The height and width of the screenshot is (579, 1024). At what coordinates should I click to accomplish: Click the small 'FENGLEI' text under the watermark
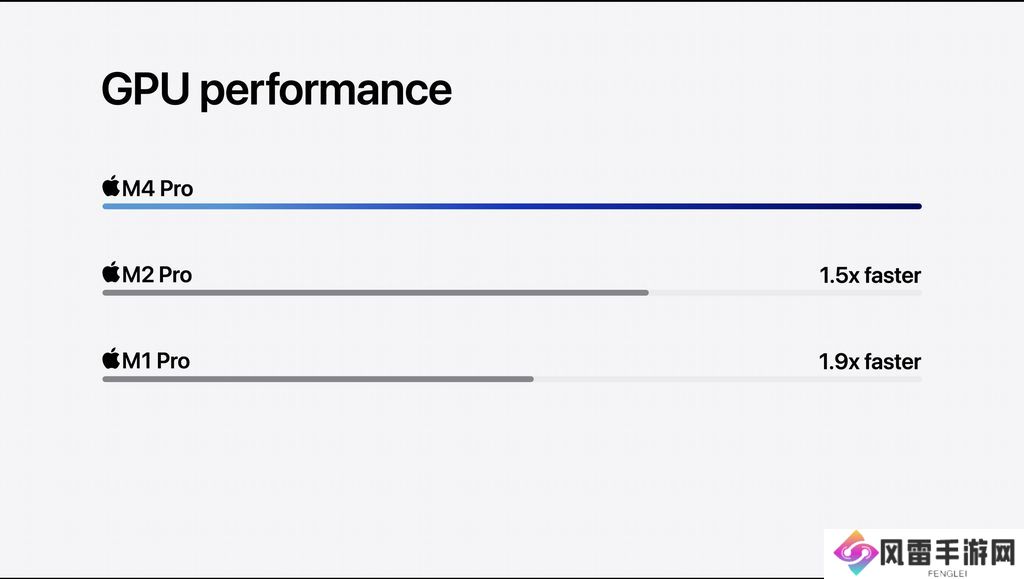[x=947, y=573]
